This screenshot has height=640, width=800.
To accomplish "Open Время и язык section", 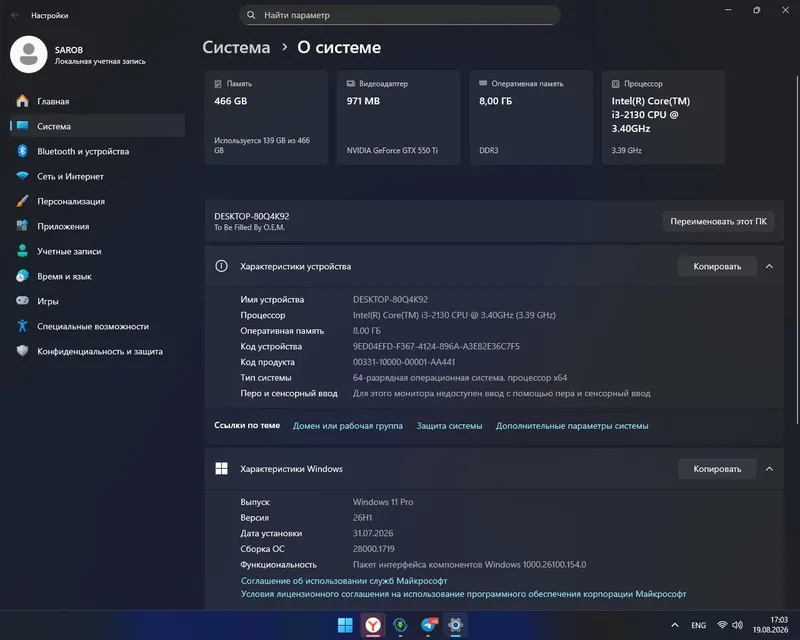I will 97,276.
